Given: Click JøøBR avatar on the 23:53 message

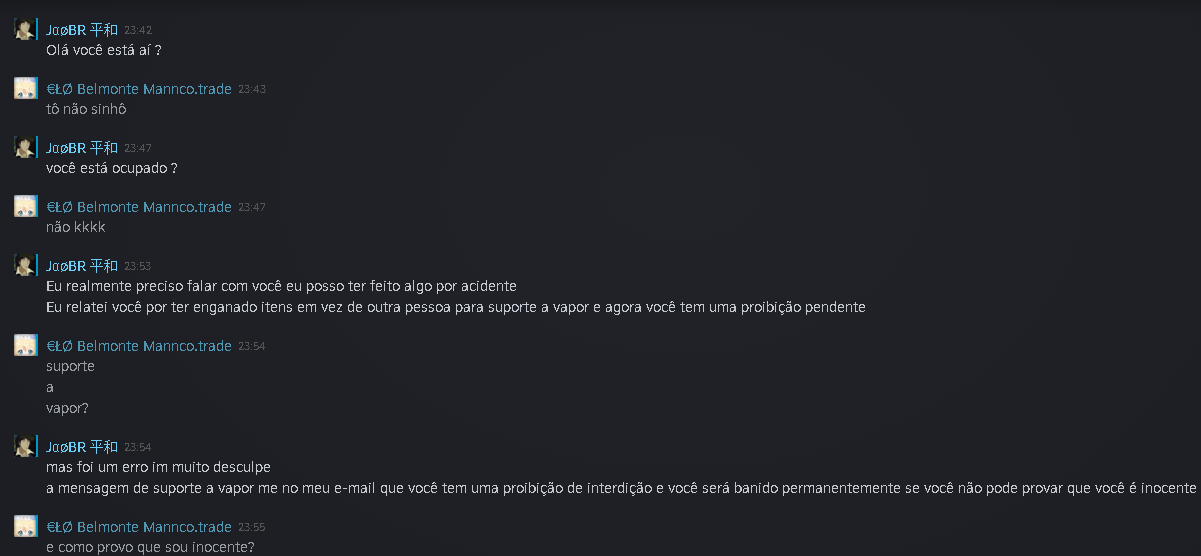Looking at the screenshot, I should tap(25, 265).
